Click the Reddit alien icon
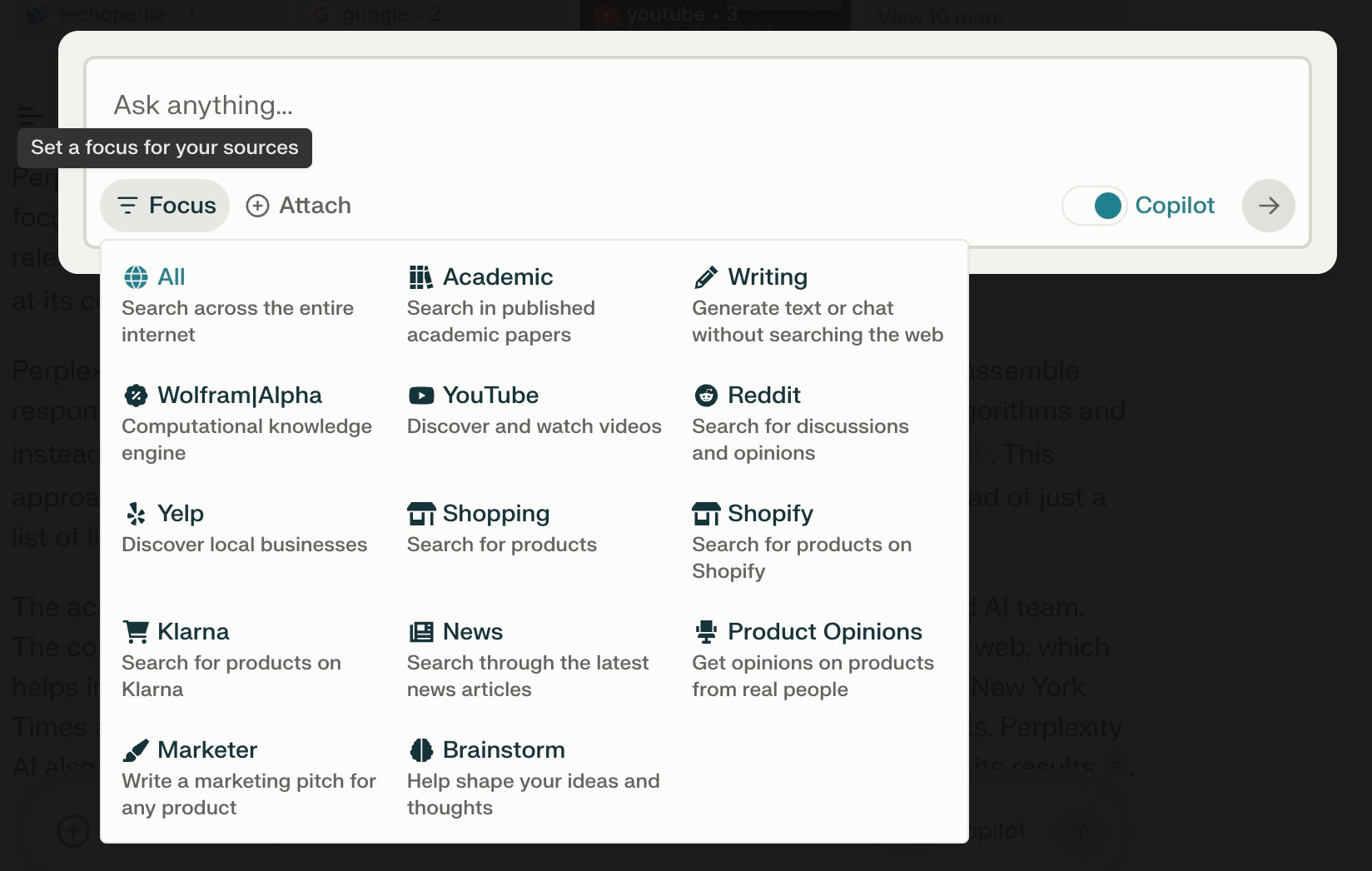The height and width of the screenshot is (871, 1372). 706,395
